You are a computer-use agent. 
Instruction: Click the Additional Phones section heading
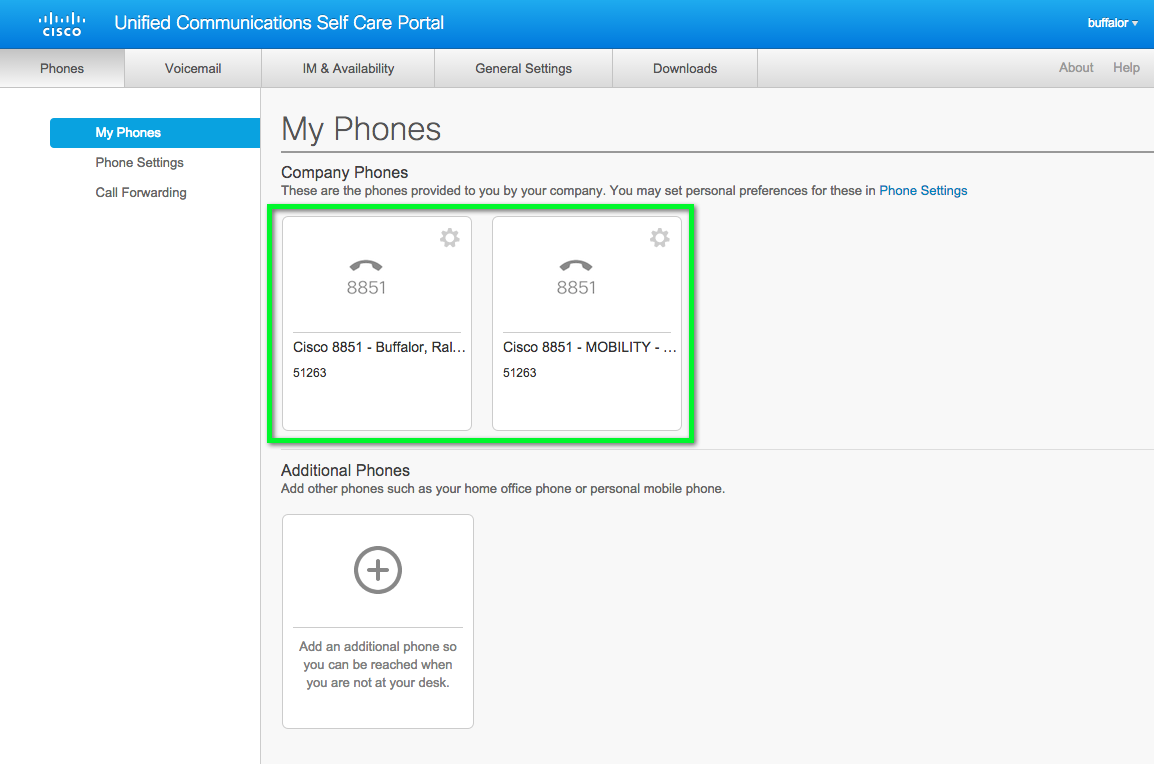tap(345, 470)
